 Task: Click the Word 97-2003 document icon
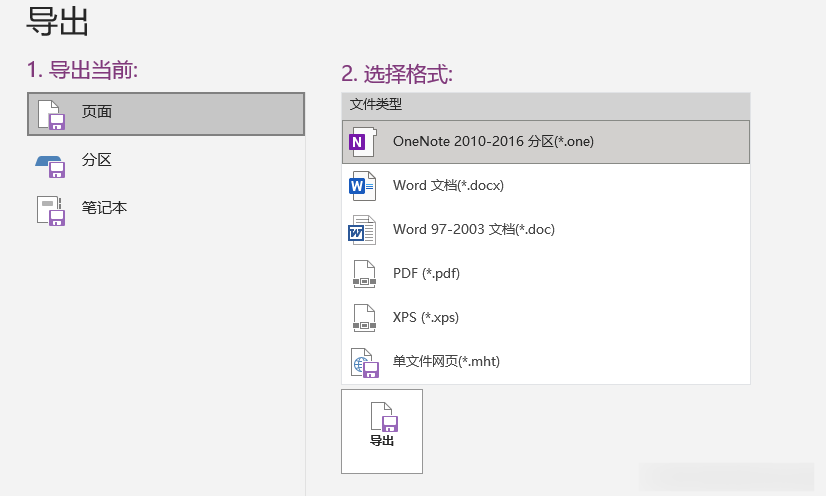(x=362, y=230)
